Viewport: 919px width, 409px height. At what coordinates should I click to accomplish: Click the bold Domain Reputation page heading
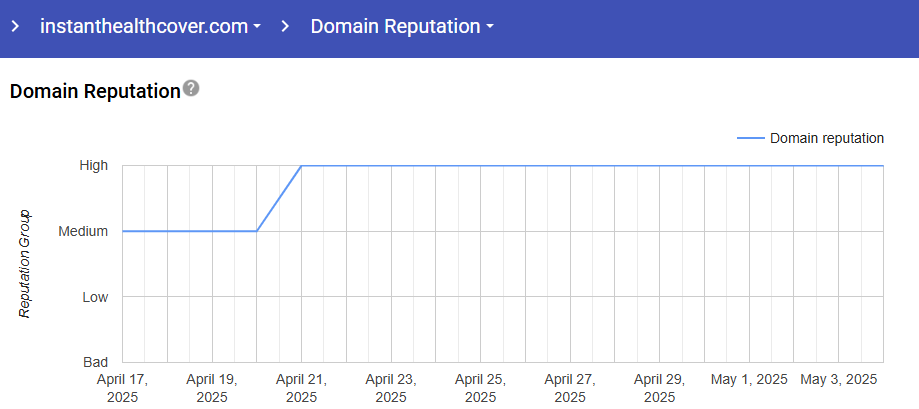(x=94, y=91)
